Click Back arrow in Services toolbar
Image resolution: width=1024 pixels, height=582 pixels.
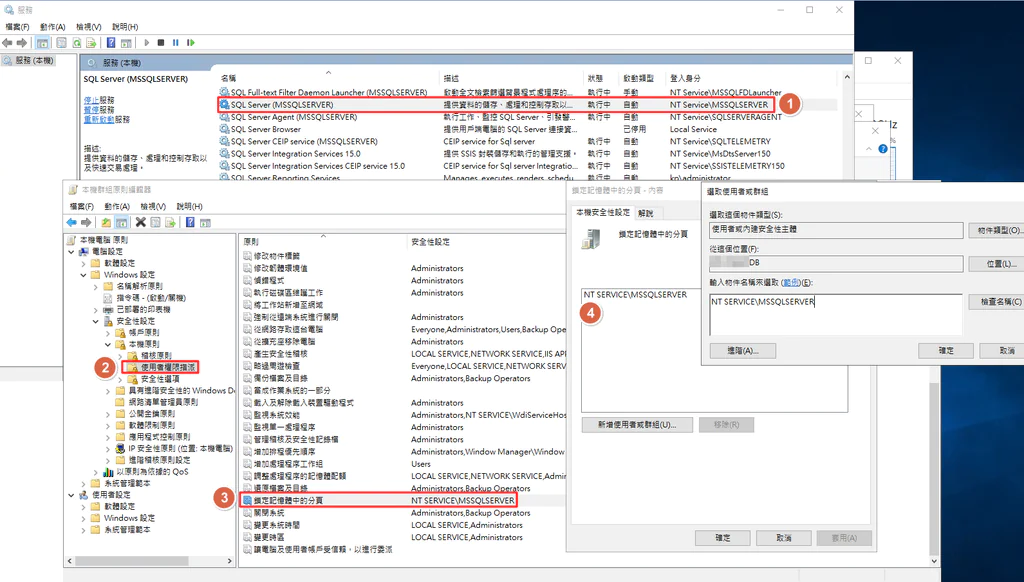pyautogui.click(x=7, y=42)
